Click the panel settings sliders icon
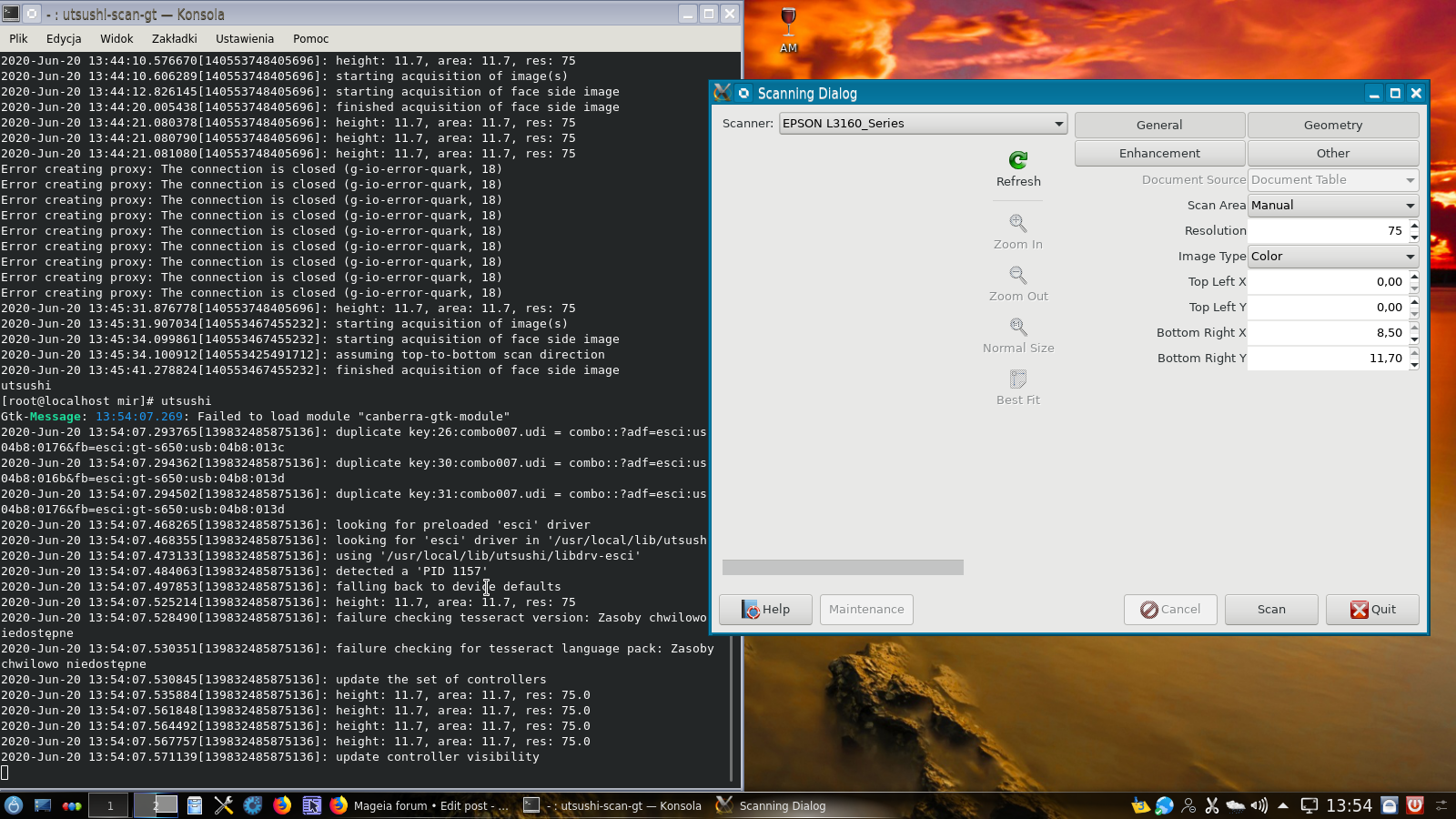Image resolution: width=1456 pixels, height=819 pixels. (x=1441, y=805)
